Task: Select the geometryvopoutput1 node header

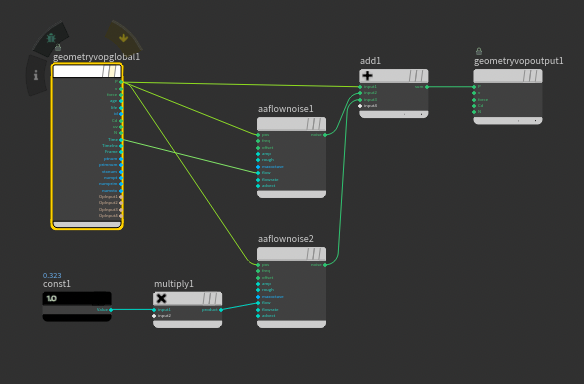Action: coord(508,76)
